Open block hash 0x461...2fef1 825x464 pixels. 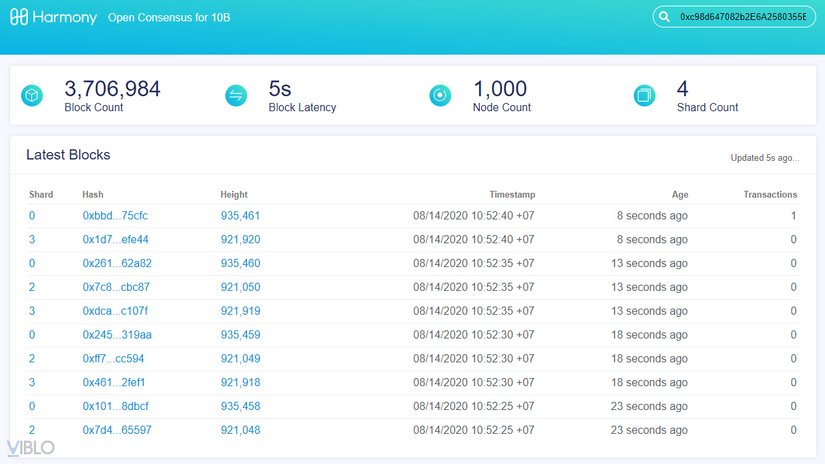114,382
